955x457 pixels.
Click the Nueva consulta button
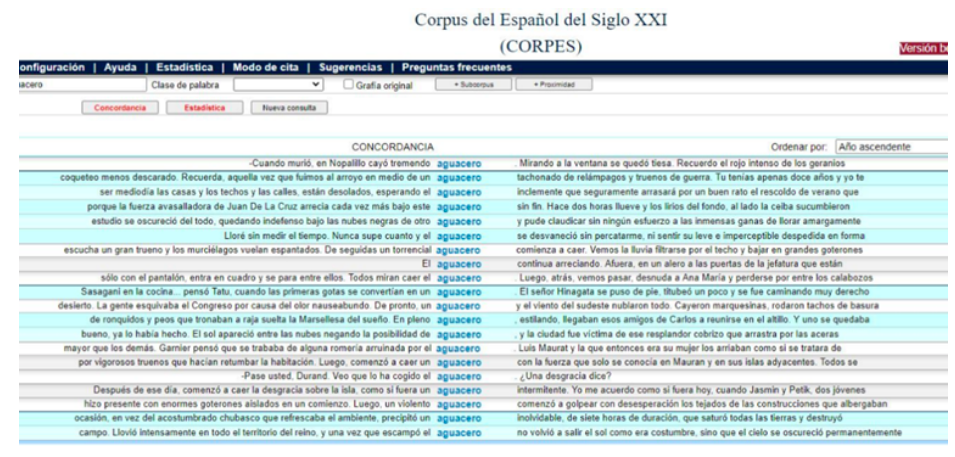[x=289, y=108]
